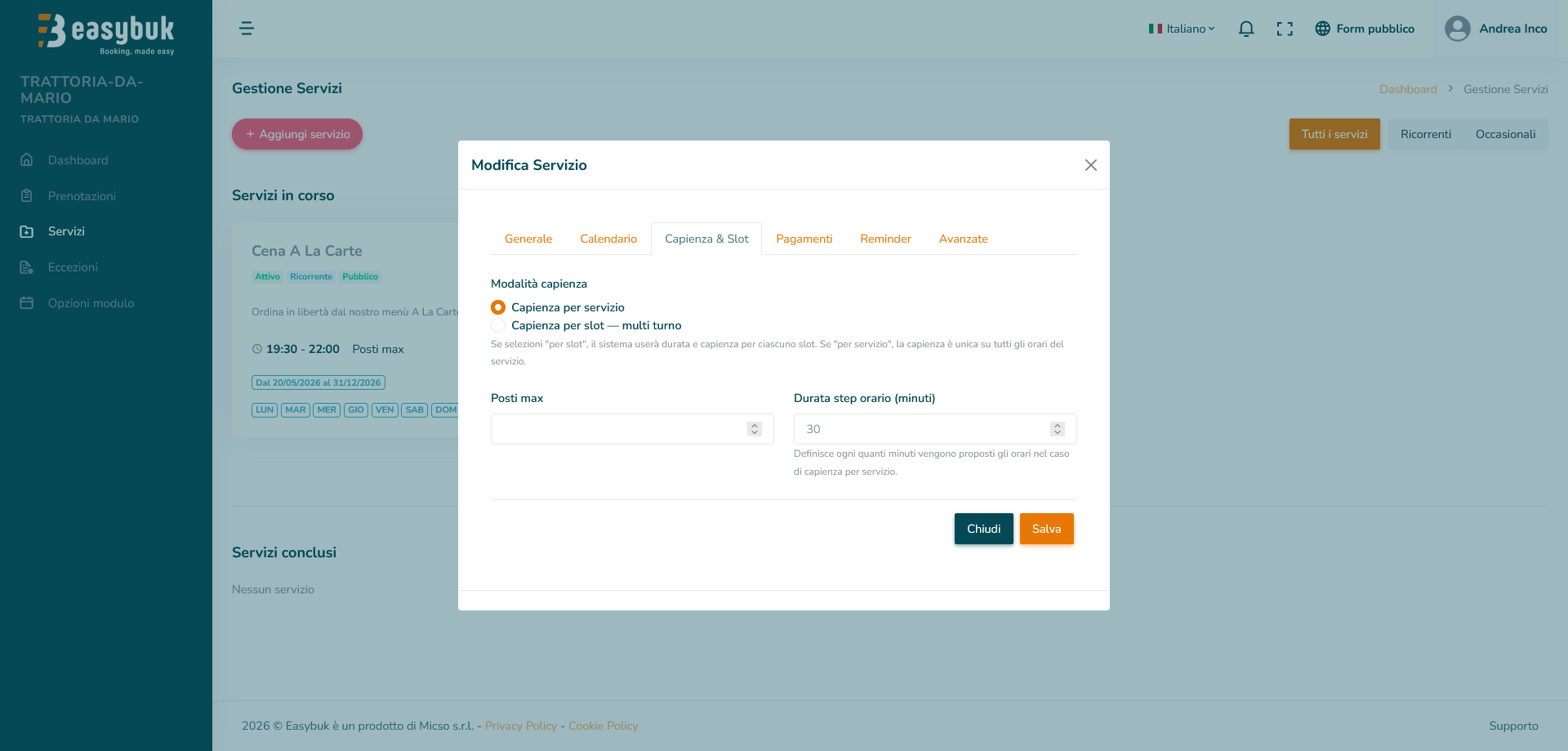This screenshot has height=751, width=1568.
Task: Select the Capienza & Slot tab
Action: [706, 239]
